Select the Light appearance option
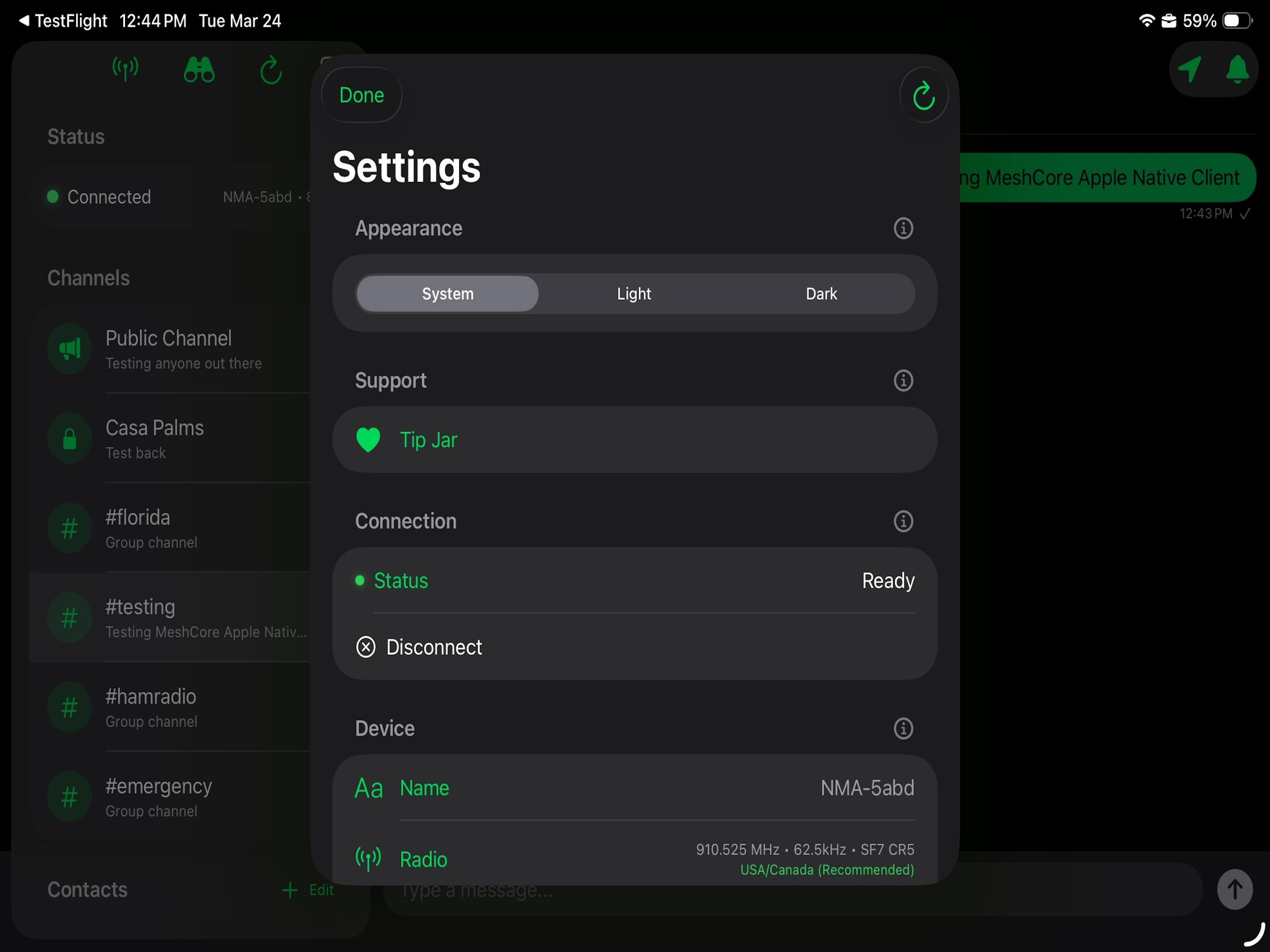Image resolution: width=1270 pixels, height=952 pixels. click(x=634, y=294)
